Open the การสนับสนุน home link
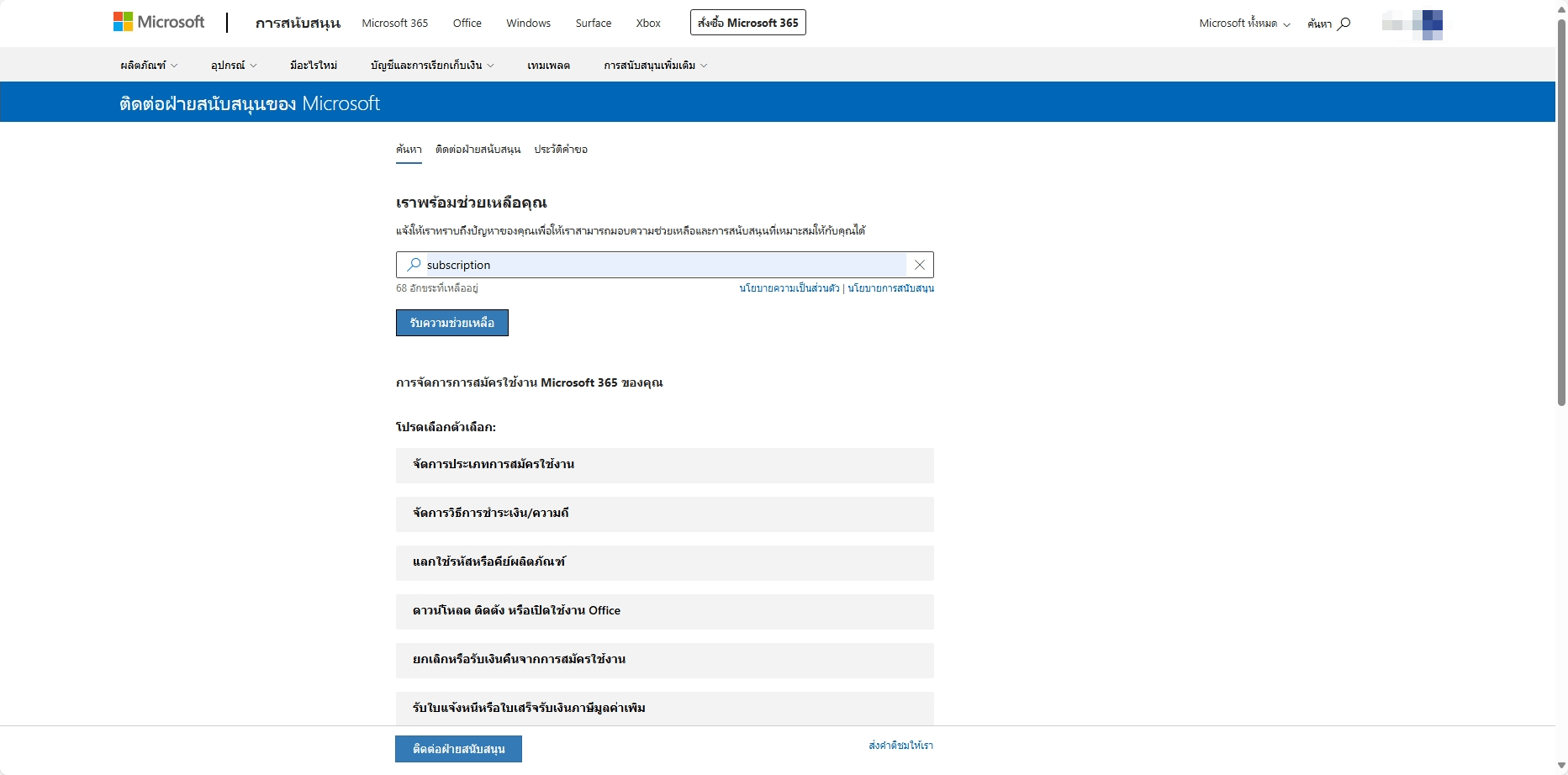Viewport: 1568px width, 775px height. (x=298, y=24)
